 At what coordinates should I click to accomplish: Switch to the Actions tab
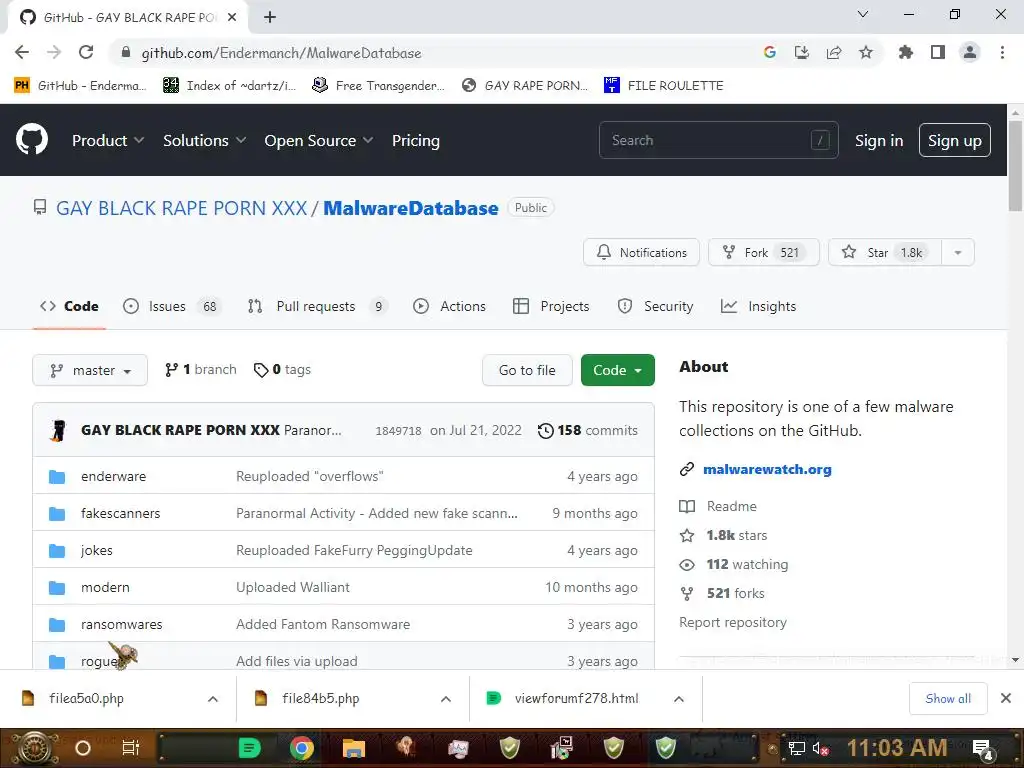coord(449,306)
